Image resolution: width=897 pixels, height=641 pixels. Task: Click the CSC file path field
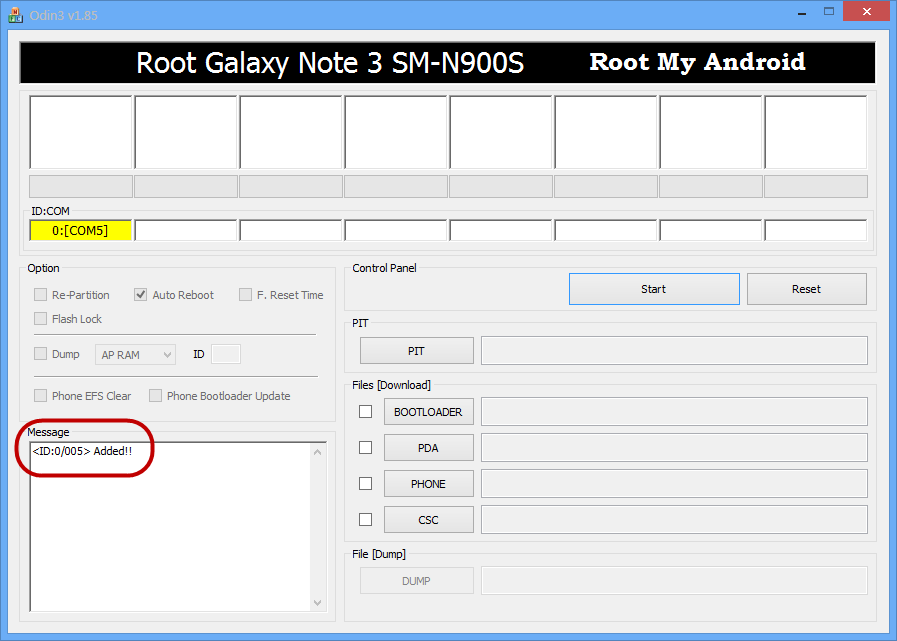click(x=674, y=520)
